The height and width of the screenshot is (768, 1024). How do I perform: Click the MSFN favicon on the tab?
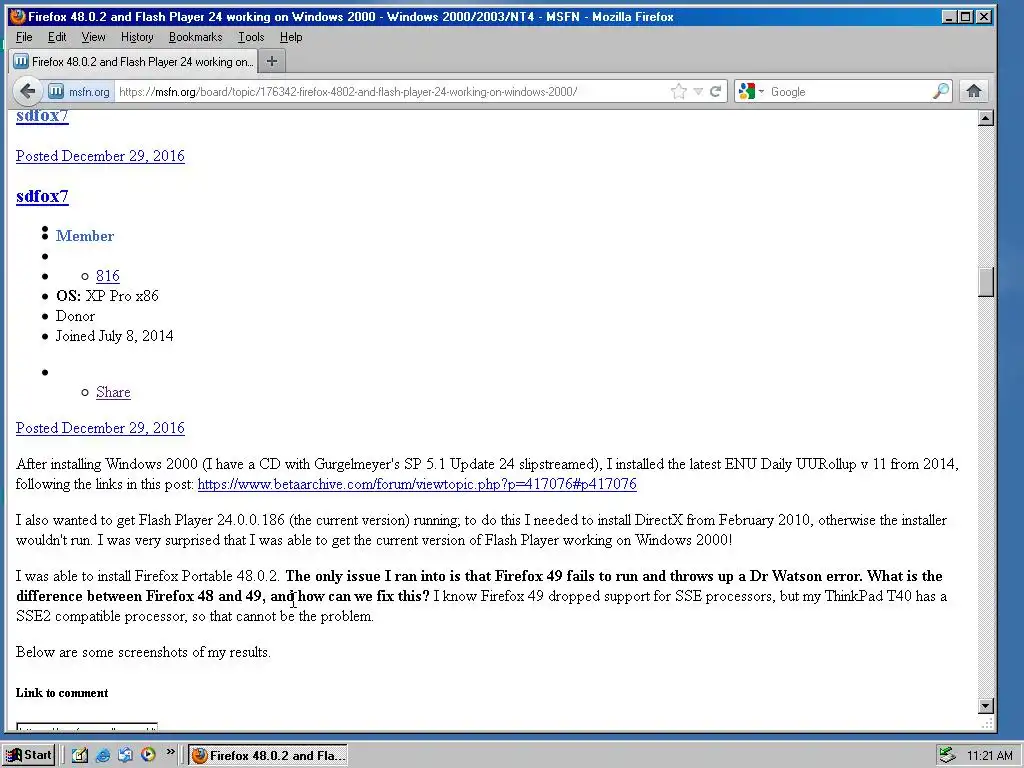pos(21,61)
